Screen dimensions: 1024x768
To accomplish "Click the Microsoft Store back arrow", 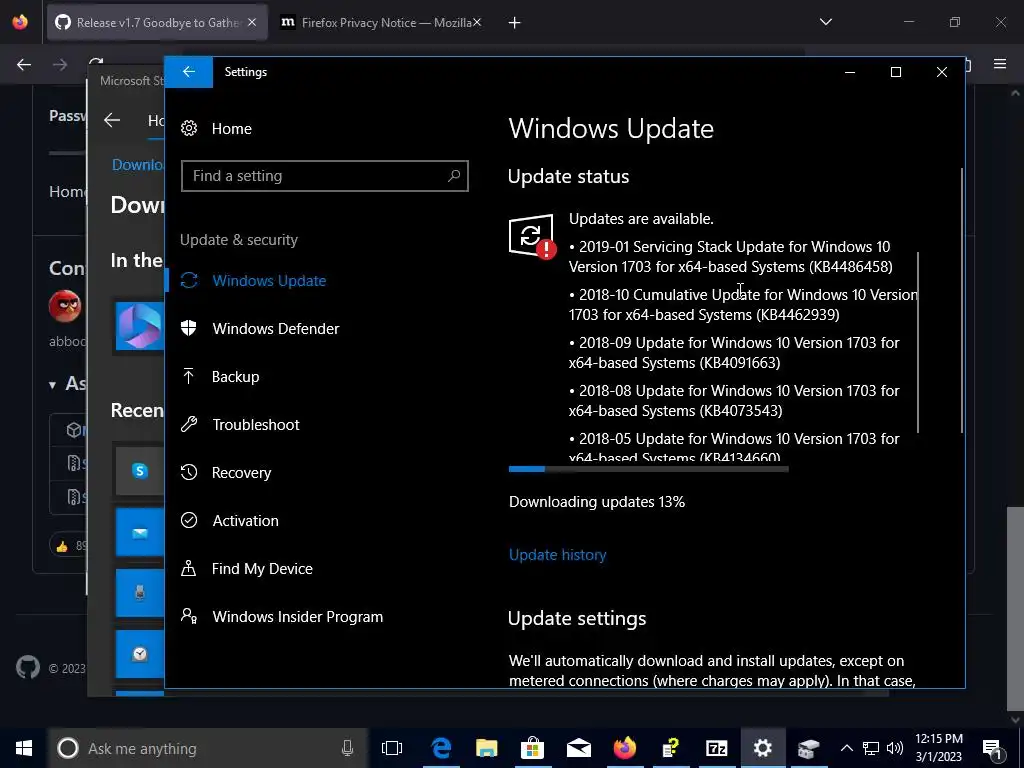I will coord(112,120).
